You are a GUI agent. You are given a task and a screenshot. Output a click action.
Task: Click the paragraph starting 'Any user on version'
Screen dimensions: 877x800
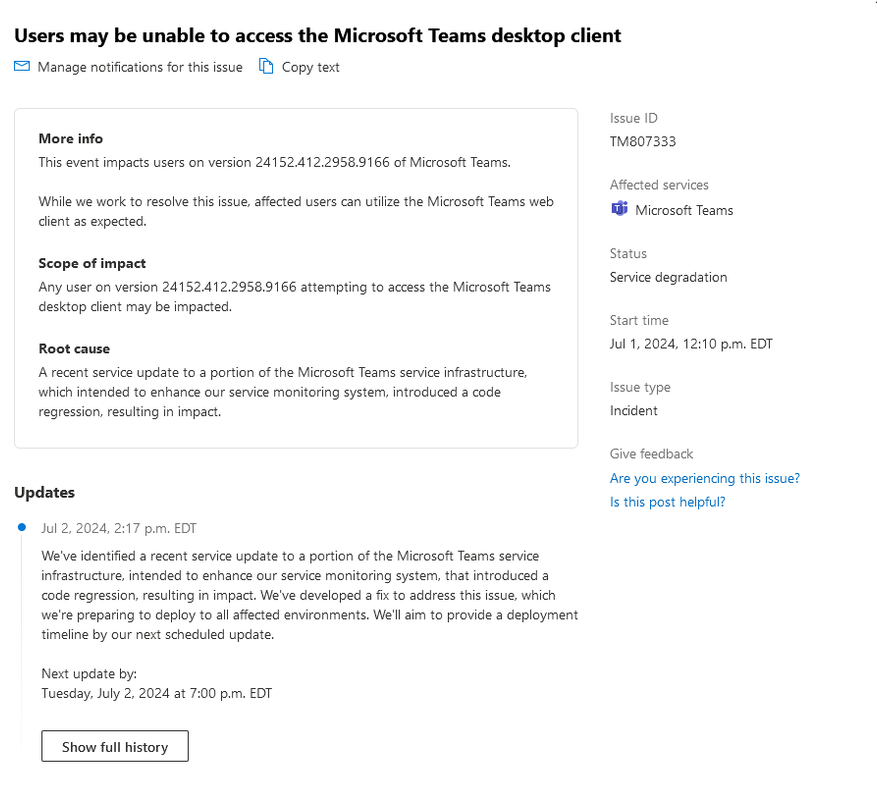pyautogui.click(x=295, y=297)
